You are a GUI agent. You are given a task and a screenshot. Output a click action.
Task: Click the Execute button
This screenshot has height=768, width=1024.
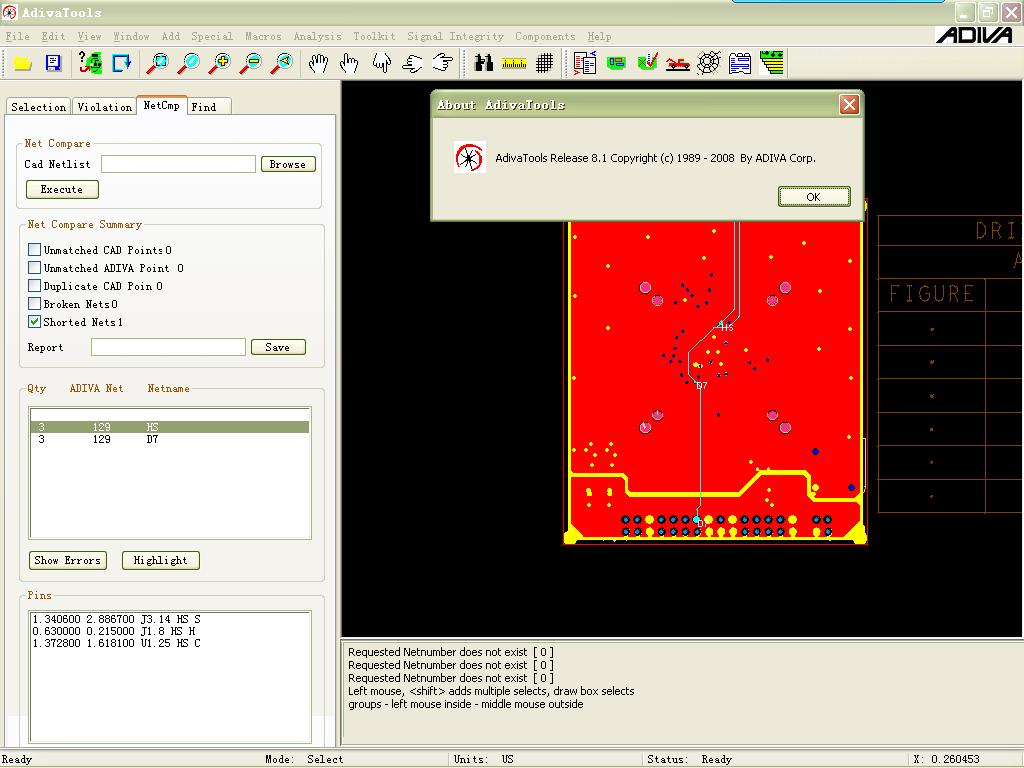pos(62,189)
